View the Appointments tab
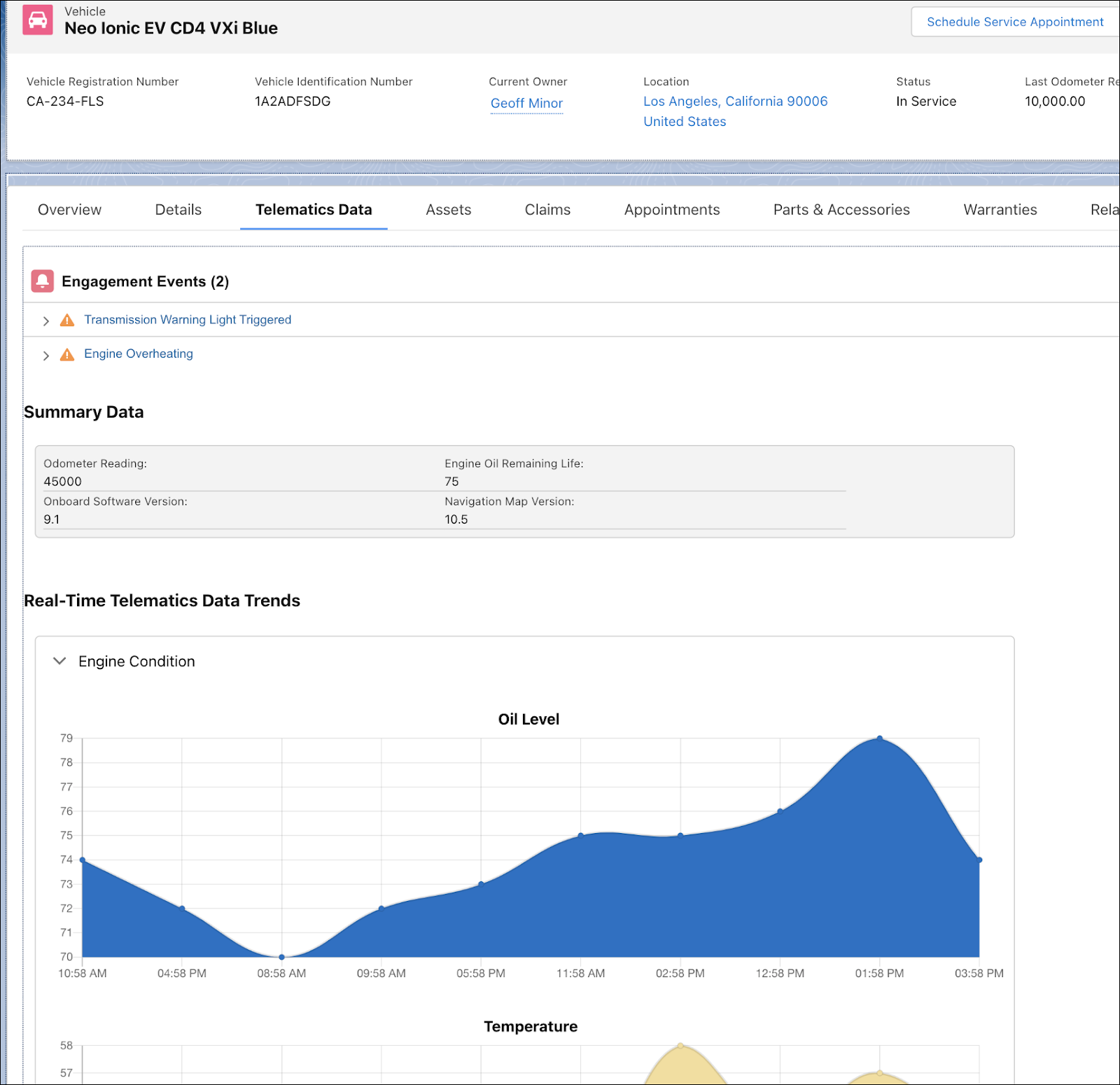This screenshot has width=1120, height=1085. click(x=672, y=210)
